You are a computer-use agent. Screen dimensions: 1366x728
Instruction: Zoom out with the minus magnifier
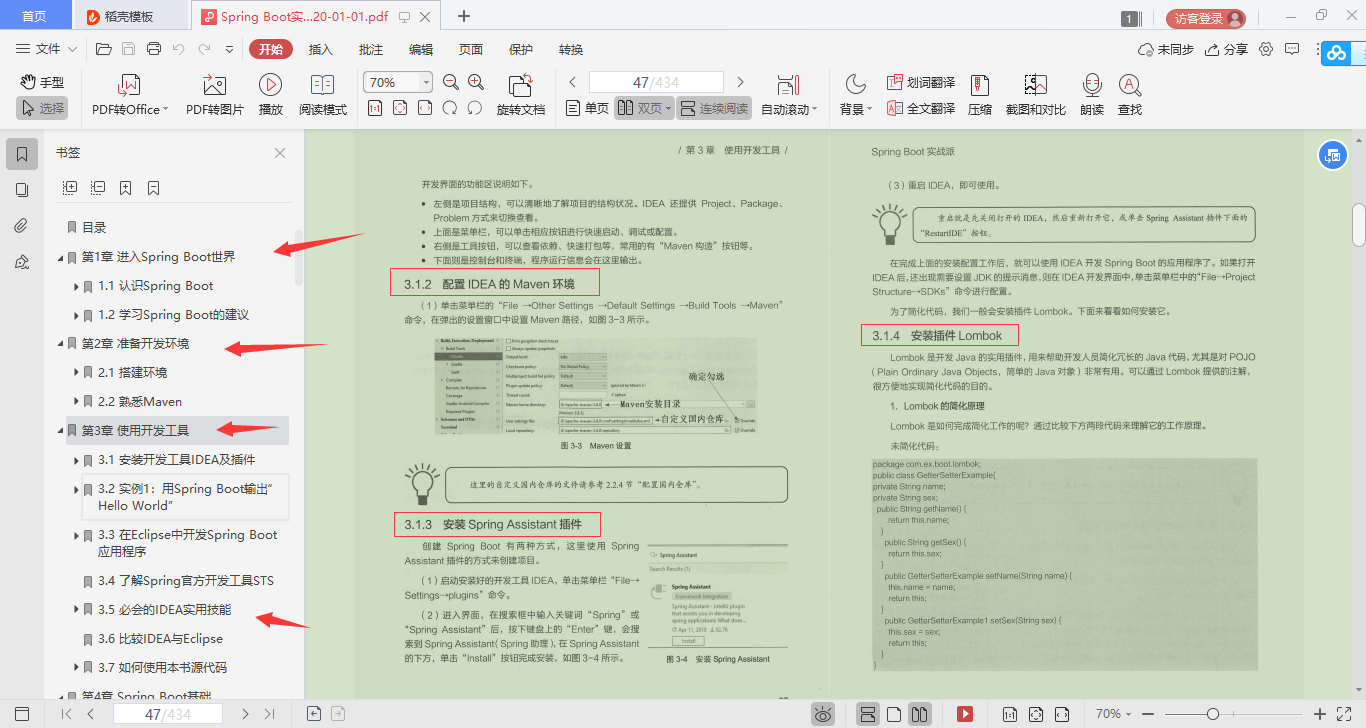point(450,82)
